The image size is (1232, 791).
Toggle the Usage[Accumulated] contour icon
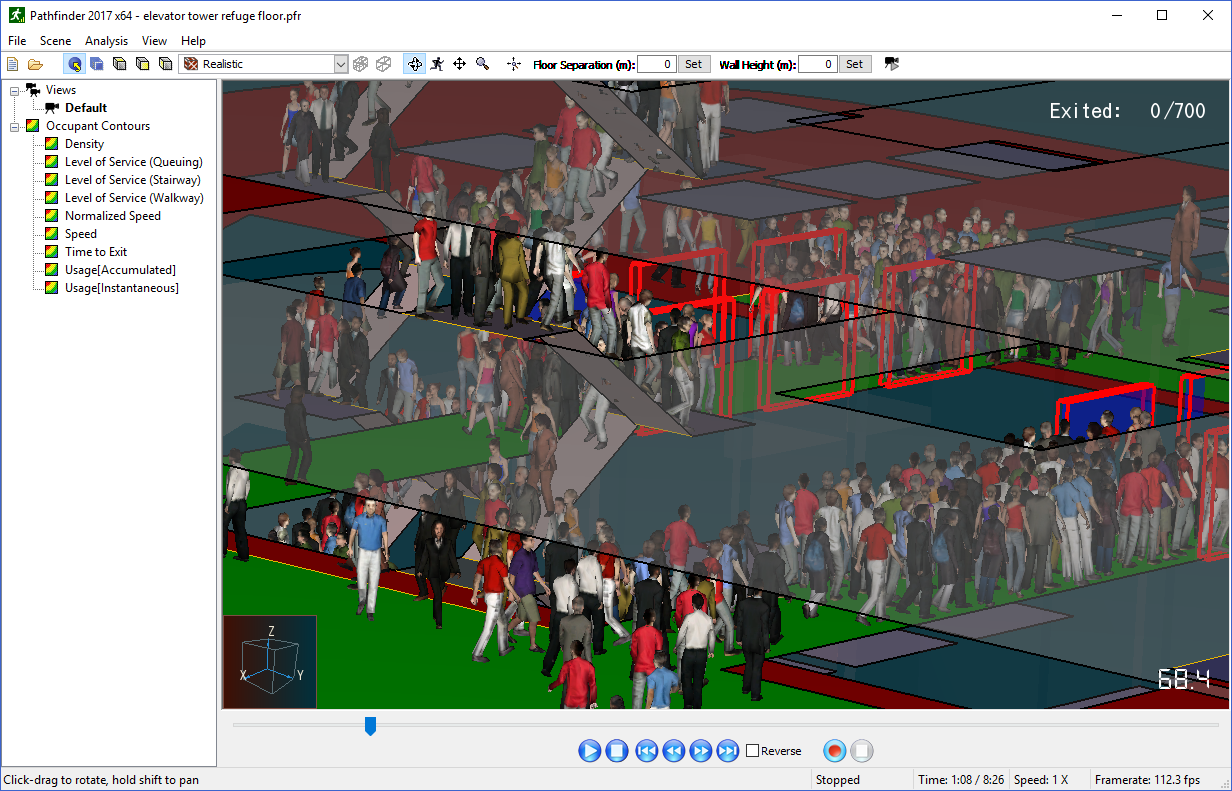pyautogui.click(x=54, y=270)
